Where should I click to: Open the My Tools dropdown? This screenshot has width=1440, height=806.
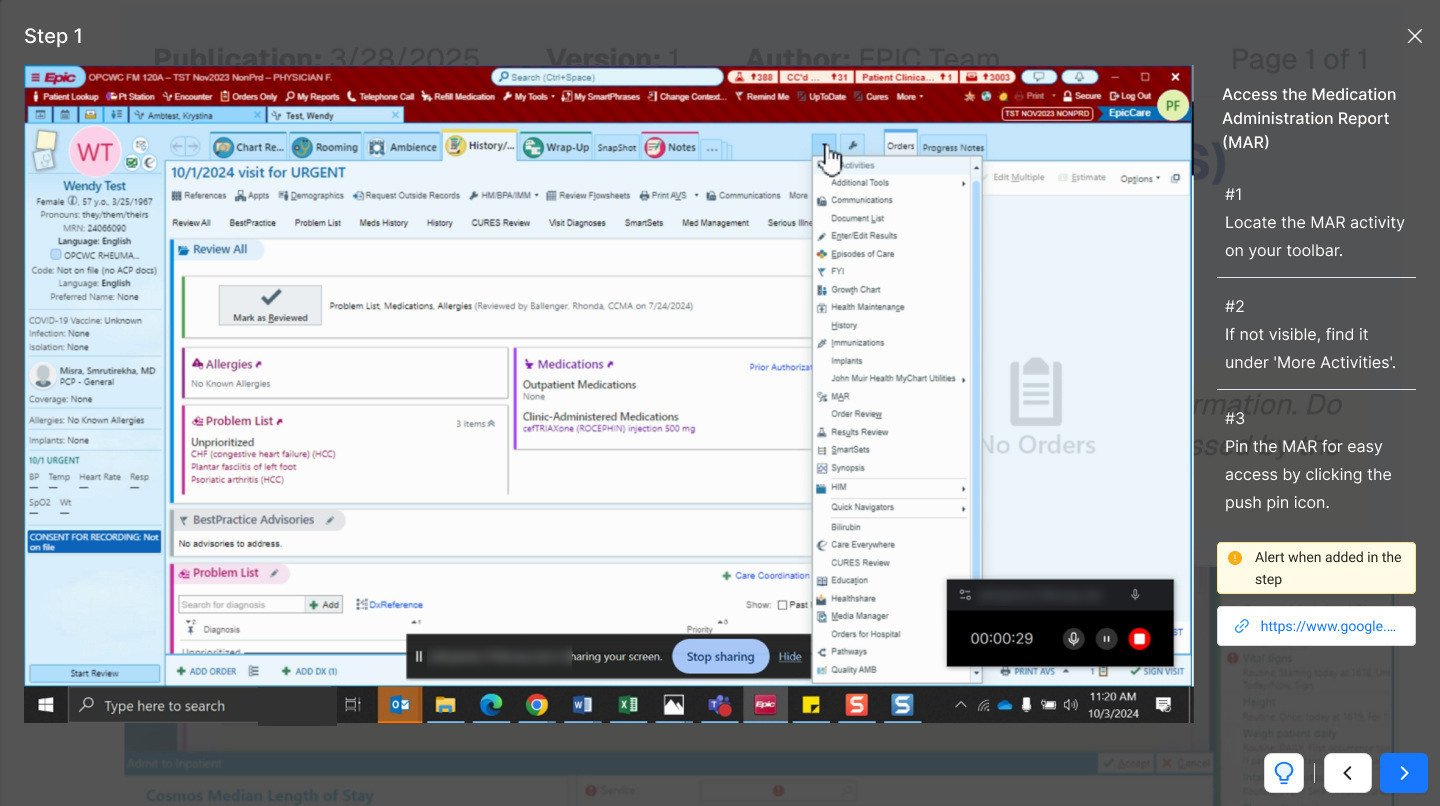tap(530, 97)
